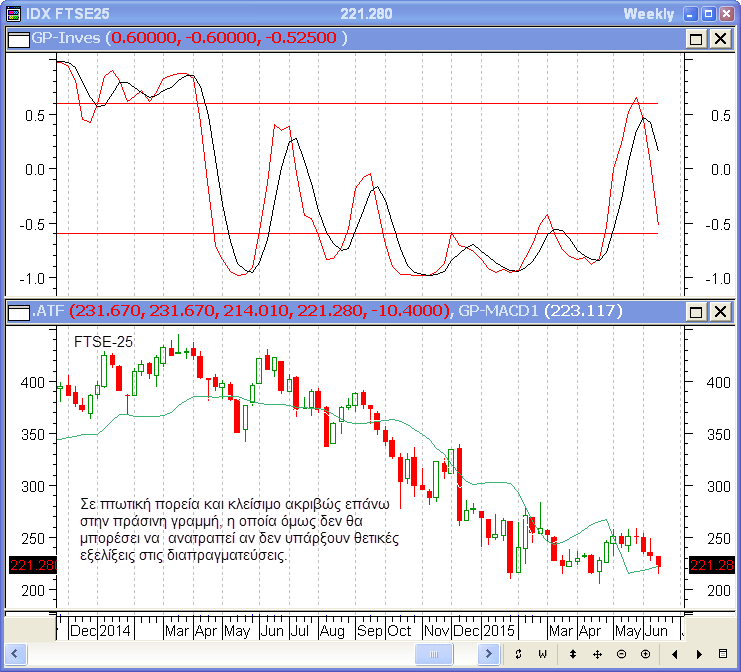The height and width of the screenshot is (672, 741).
Task: Click the Nov label on time axis
Action: click(x=437, y=631)
